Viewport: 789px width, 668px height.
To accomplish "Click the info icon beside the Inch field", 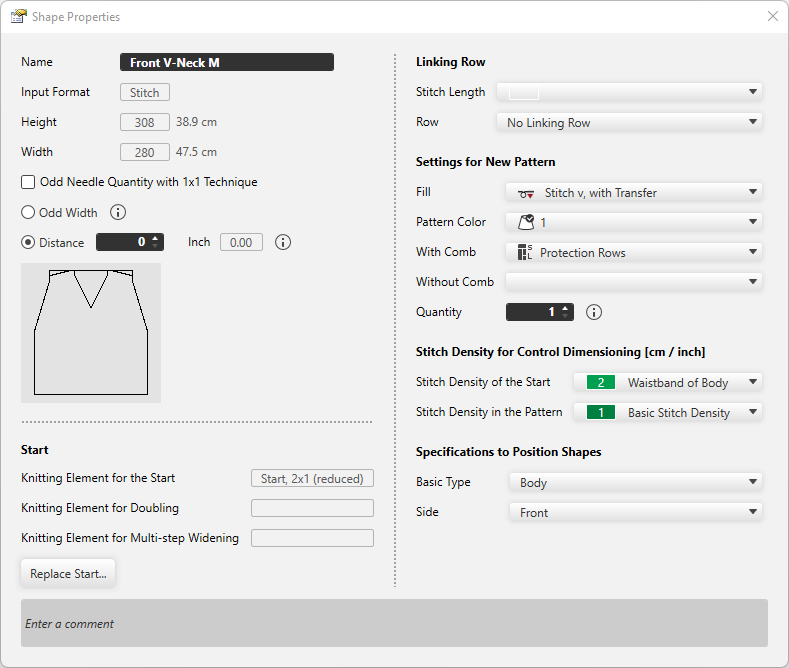I will 283,242.
